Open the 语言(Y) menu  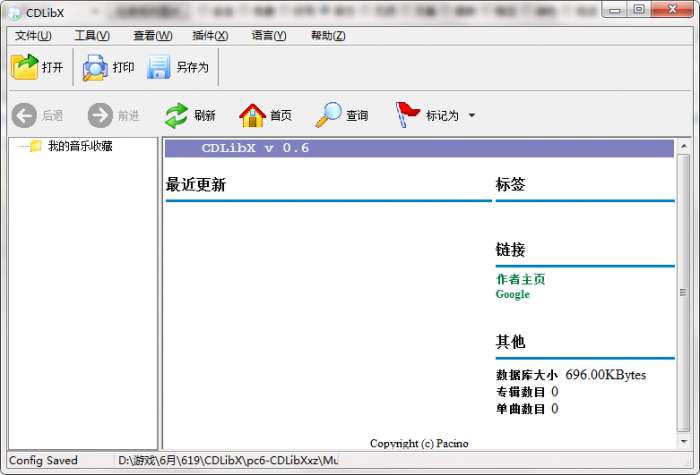pos(269,35)
